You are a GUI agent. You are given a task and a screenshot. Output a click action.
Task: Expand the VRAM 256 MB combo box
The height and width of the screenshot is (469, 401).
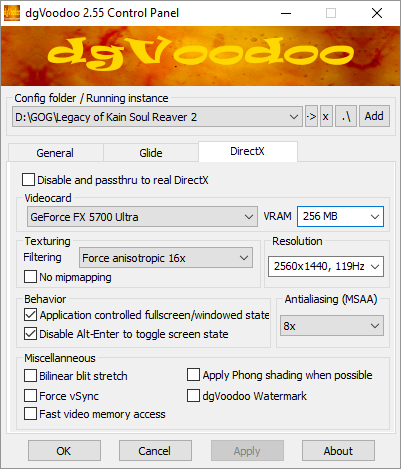[340, 217]
